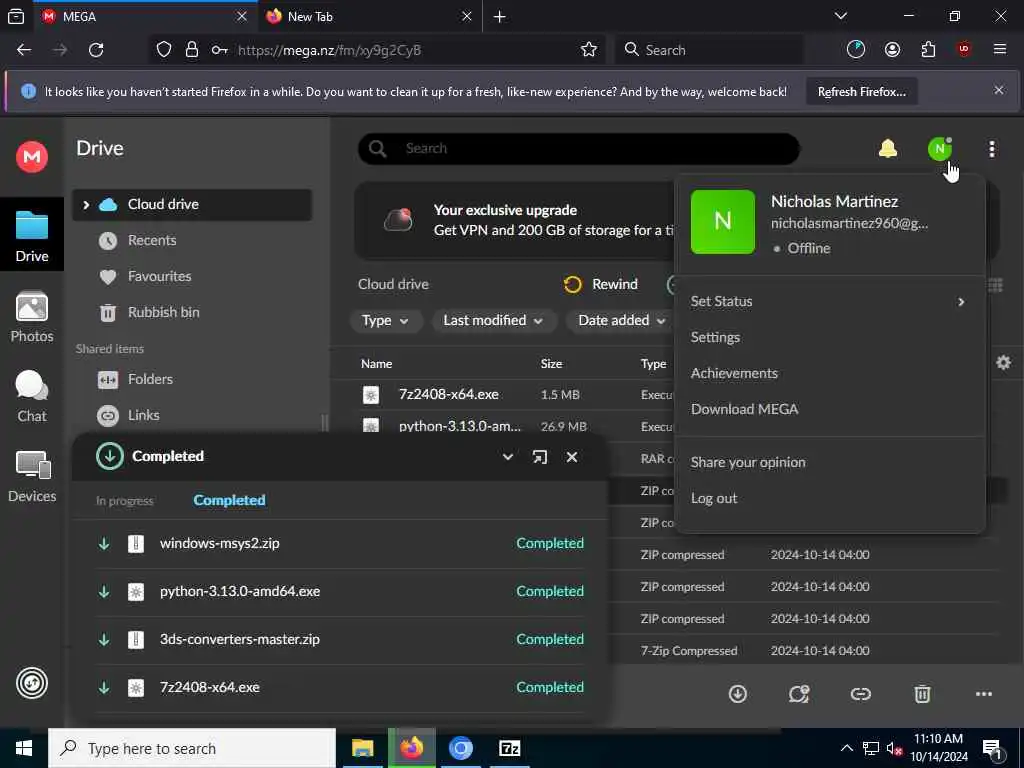Screen dimensions: 1024x768
Task: Click the MEGA search field
Action: tap(579, 149)
